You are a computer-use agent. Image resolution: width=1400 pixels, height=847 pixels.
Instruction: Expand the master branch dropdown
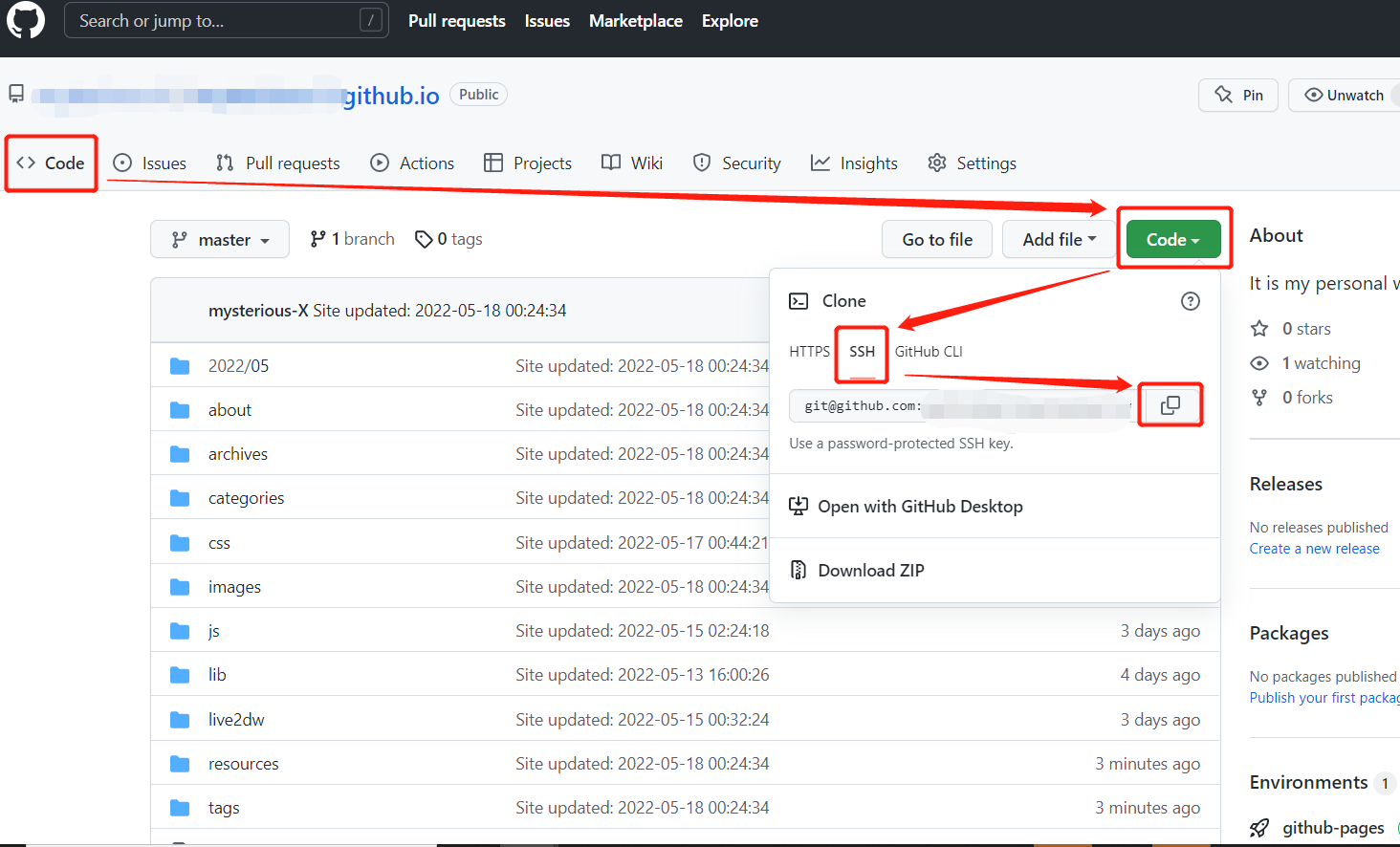[220, 240]
